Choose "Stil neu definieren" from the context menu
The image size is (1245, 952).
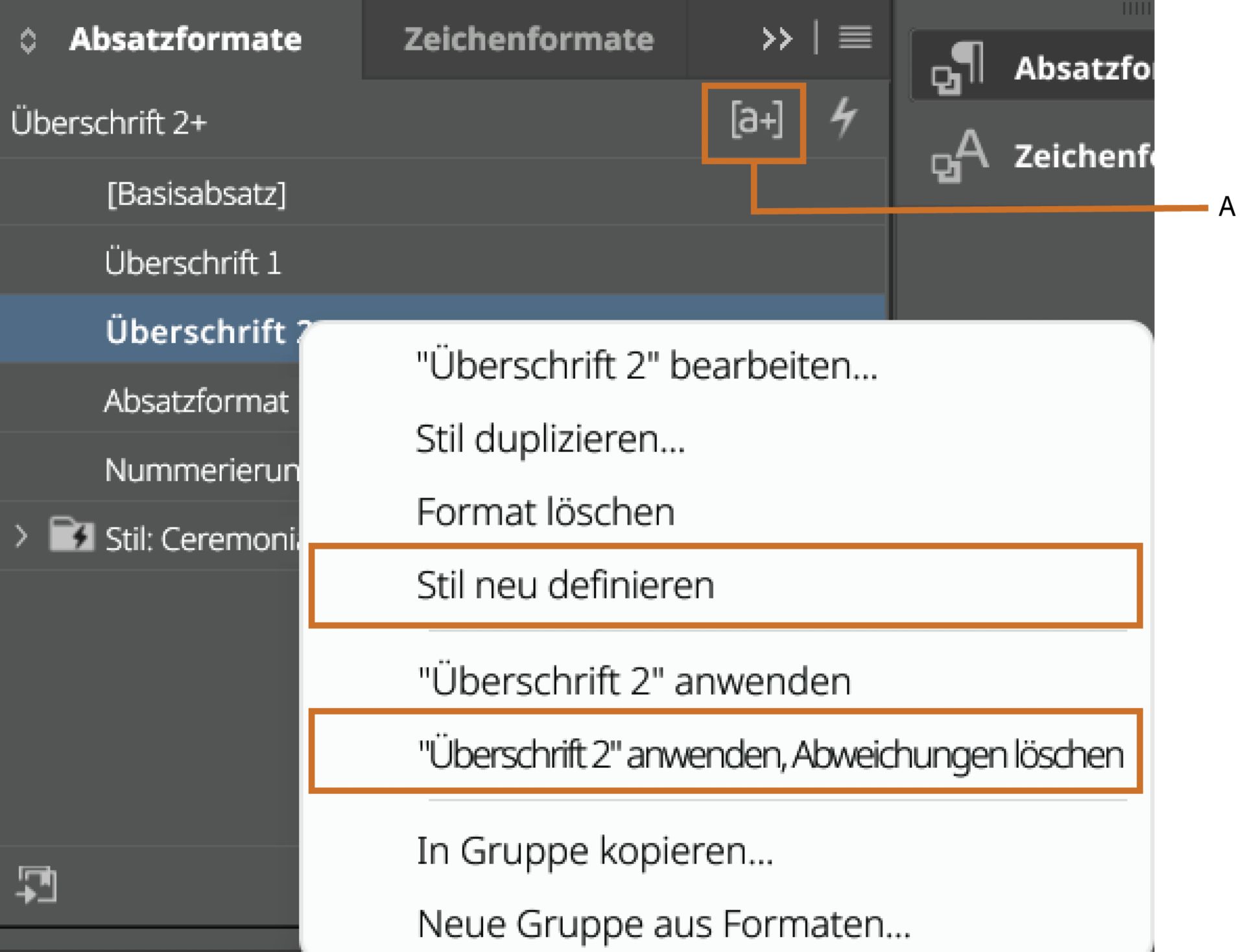click(565, 584)
